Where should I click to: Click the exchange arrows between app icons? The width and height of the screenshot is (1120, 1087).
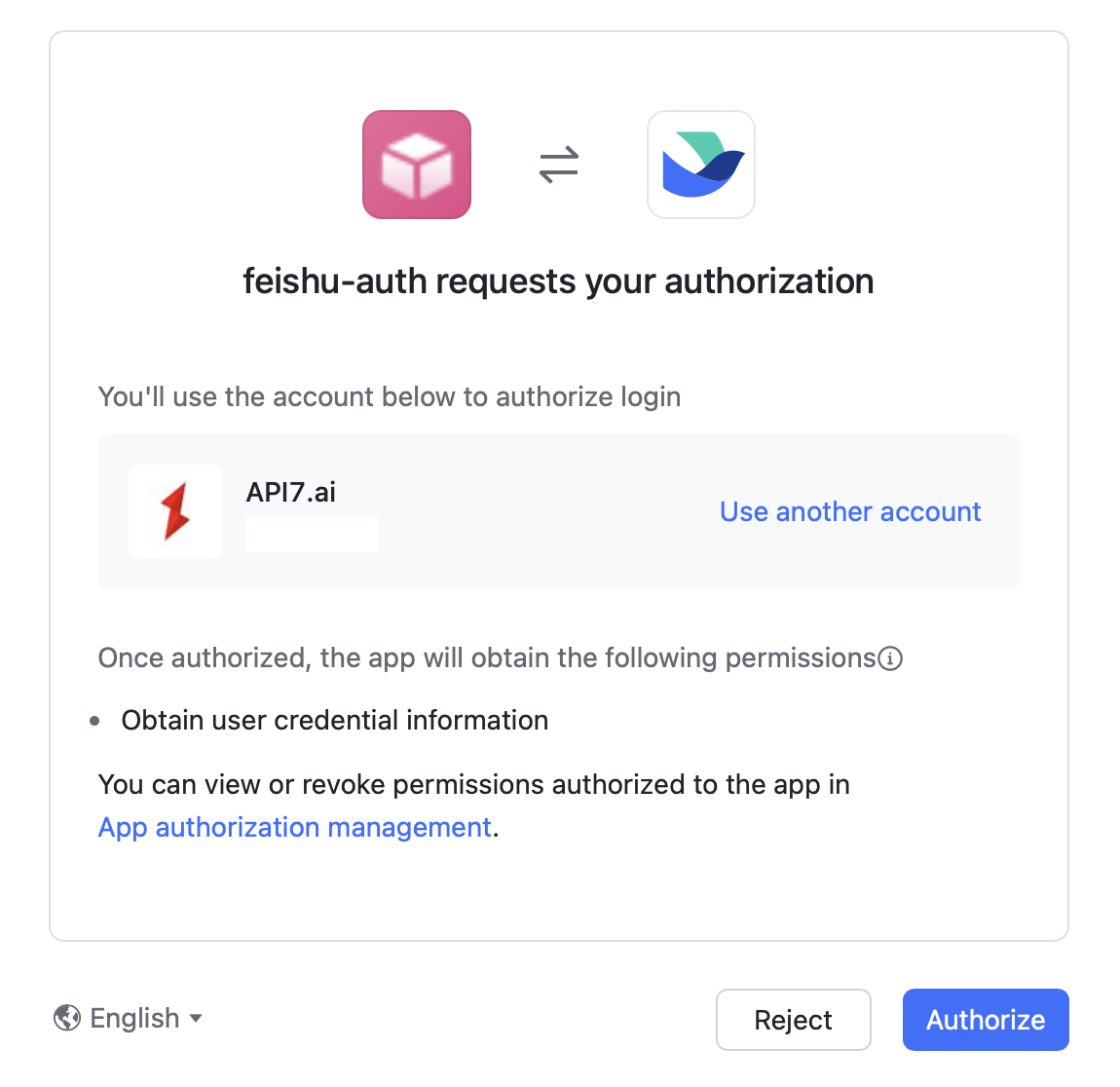pos(558,164)
